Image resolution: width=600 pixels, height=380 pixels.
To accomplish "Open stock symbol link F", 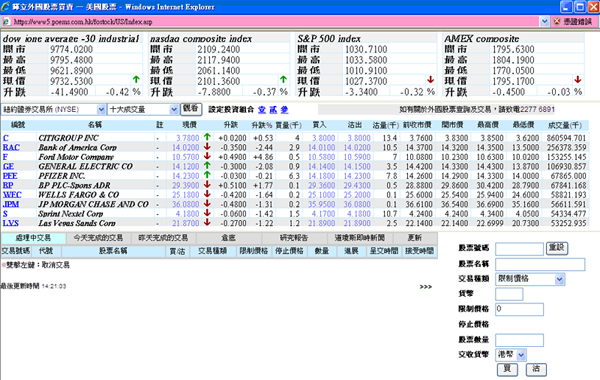I will 5,157.
